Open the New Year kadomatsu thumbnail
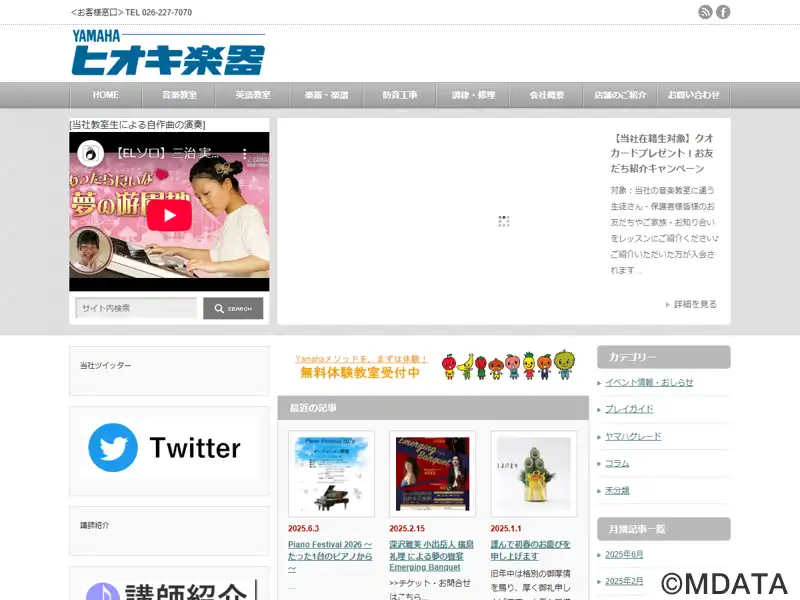Viewport: 800px width, 600px height. coord(534,474)
